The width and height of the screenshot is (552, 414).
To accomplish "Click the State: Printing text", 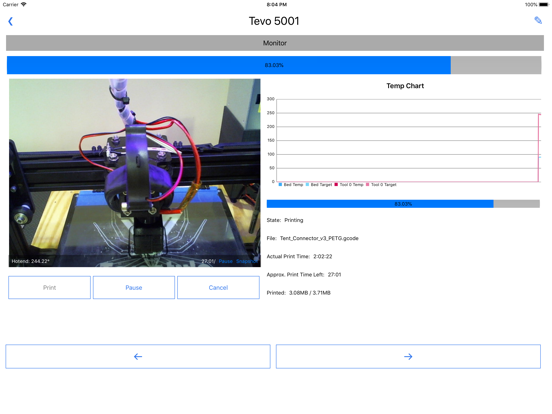I will [285, 220].
